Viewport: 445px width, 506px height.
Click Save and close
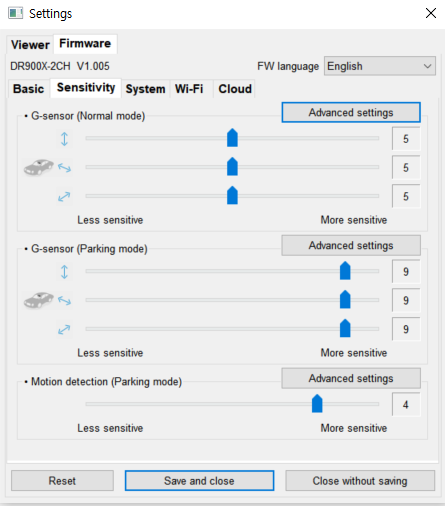[199, 481]
